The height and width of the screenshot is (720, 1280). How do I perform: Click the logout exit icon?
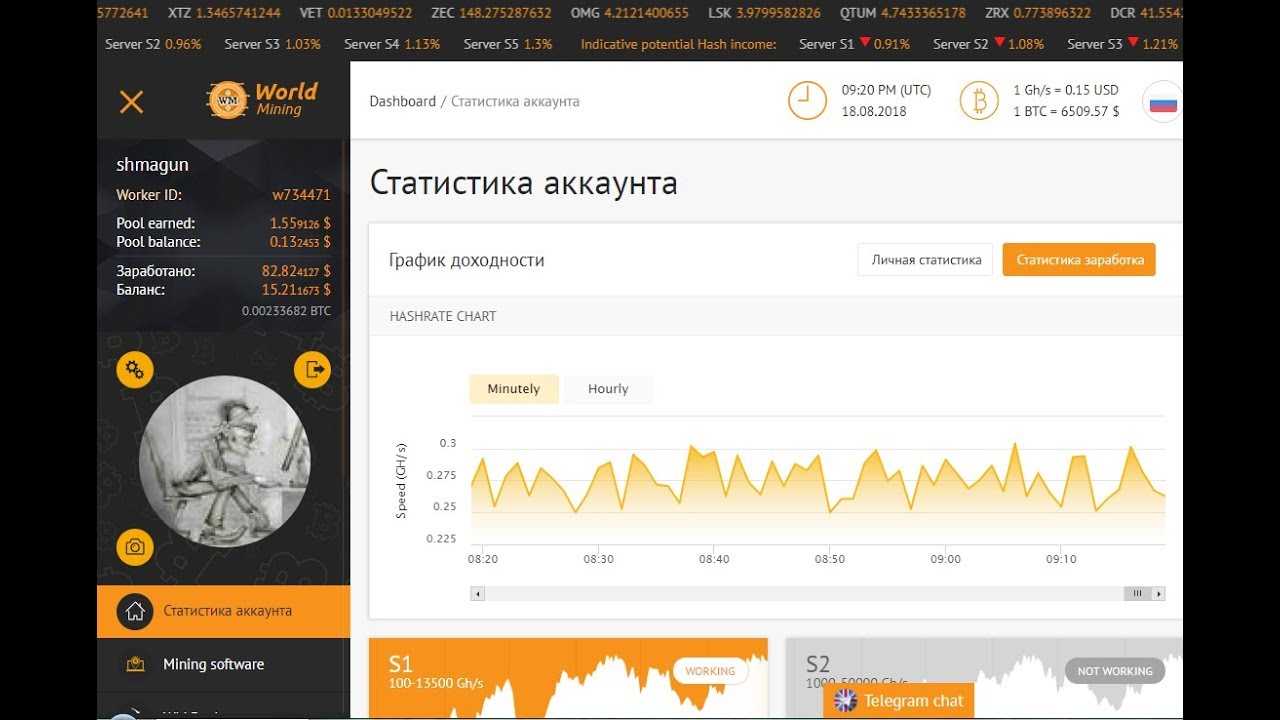(x=312, y=369)
